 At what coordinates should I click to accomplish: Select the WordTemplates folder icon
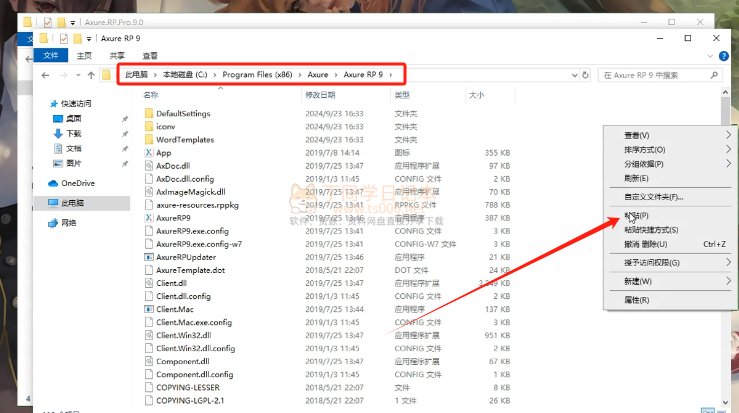[149, 140]
